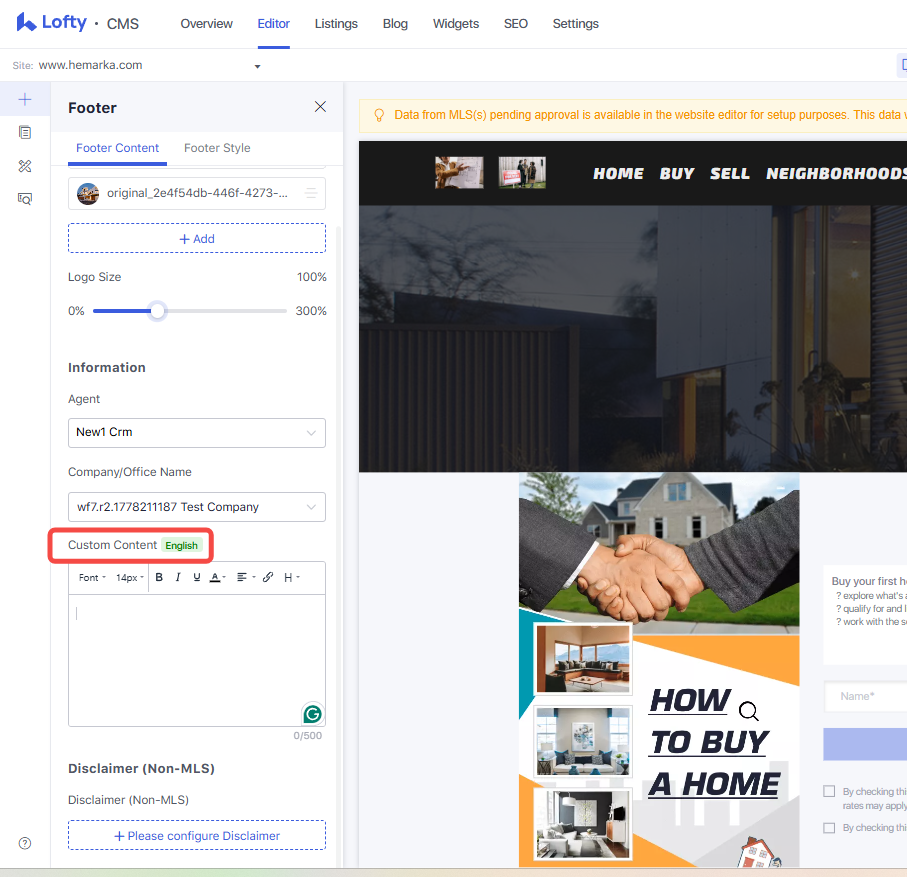Image resolution: width=907 pixels, height=877 pixels.
Task: Click the Add logo button
Action: [197, 238]
